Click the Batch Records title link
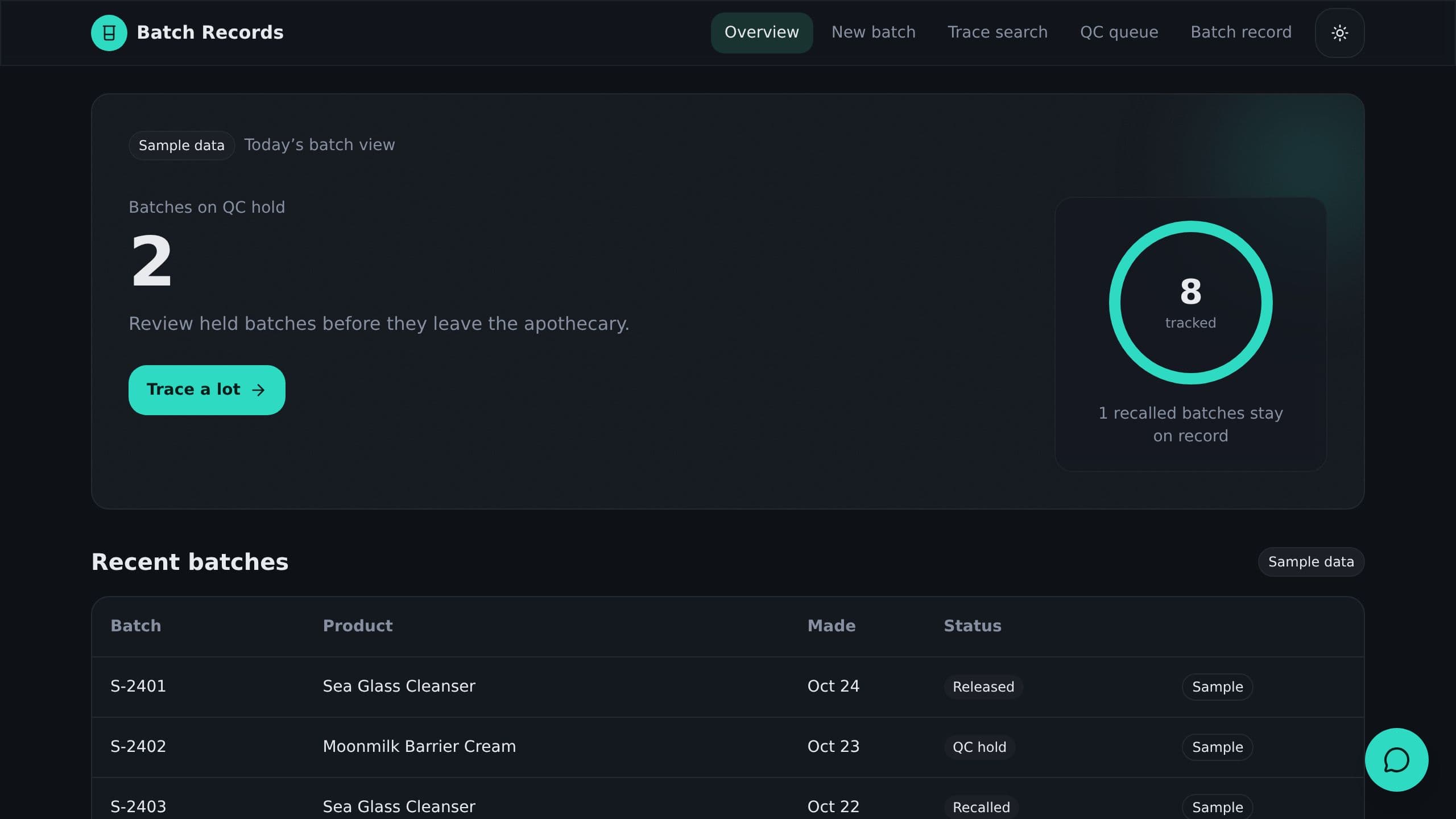1456x819 pixels. pyautogui.click(x=210, y=32)
